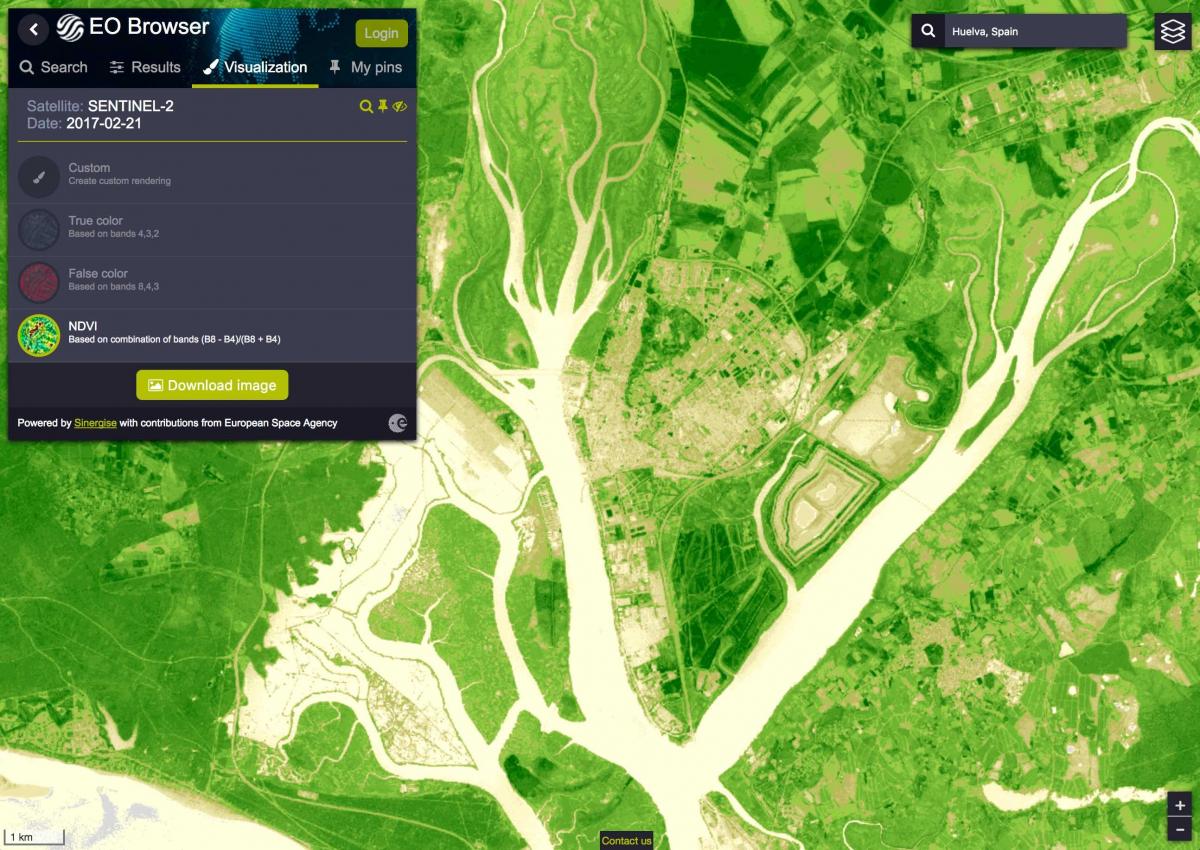Click the EO Browser globe logo
1200x850 pixels.
click(69, 28)
